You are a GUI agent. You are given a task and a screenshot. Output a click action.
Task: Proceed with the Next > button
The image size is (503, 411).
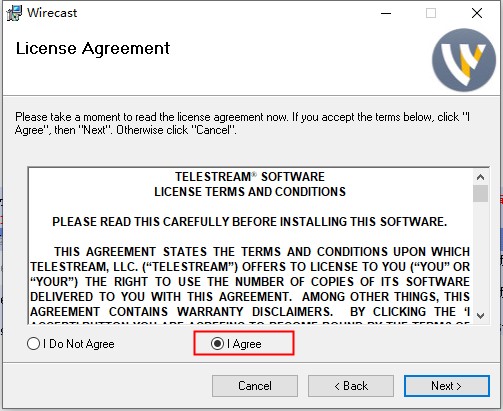(447, 386)
